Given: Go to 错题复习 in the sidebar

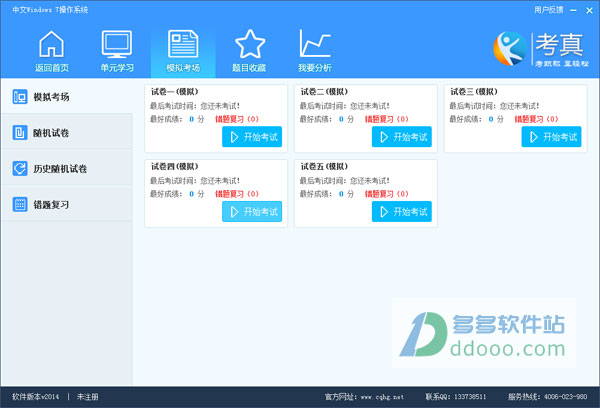Looking at the screenshot, I should tap(66, 204).
